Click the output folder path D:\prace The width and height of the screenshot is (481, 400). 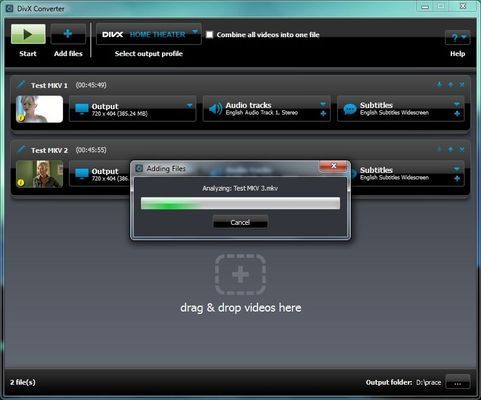coord(428,382)
